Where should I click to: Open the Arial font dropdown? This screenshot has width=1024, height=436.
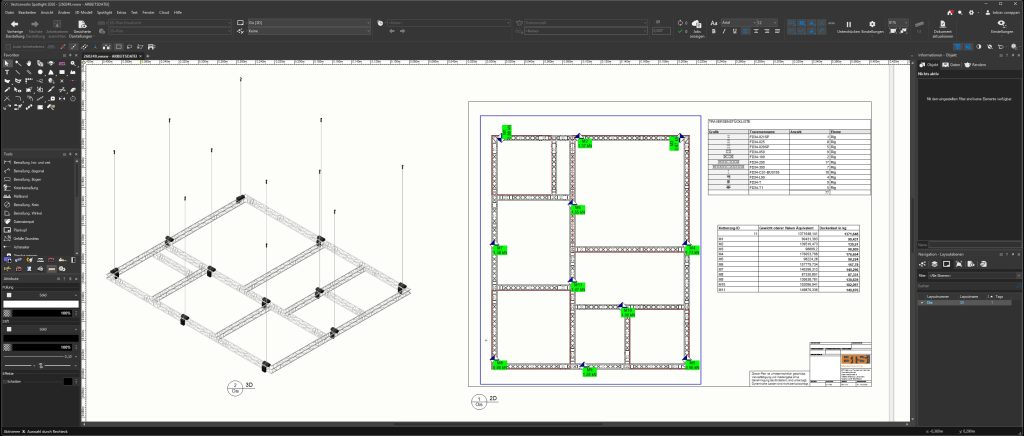coord(737,22)
